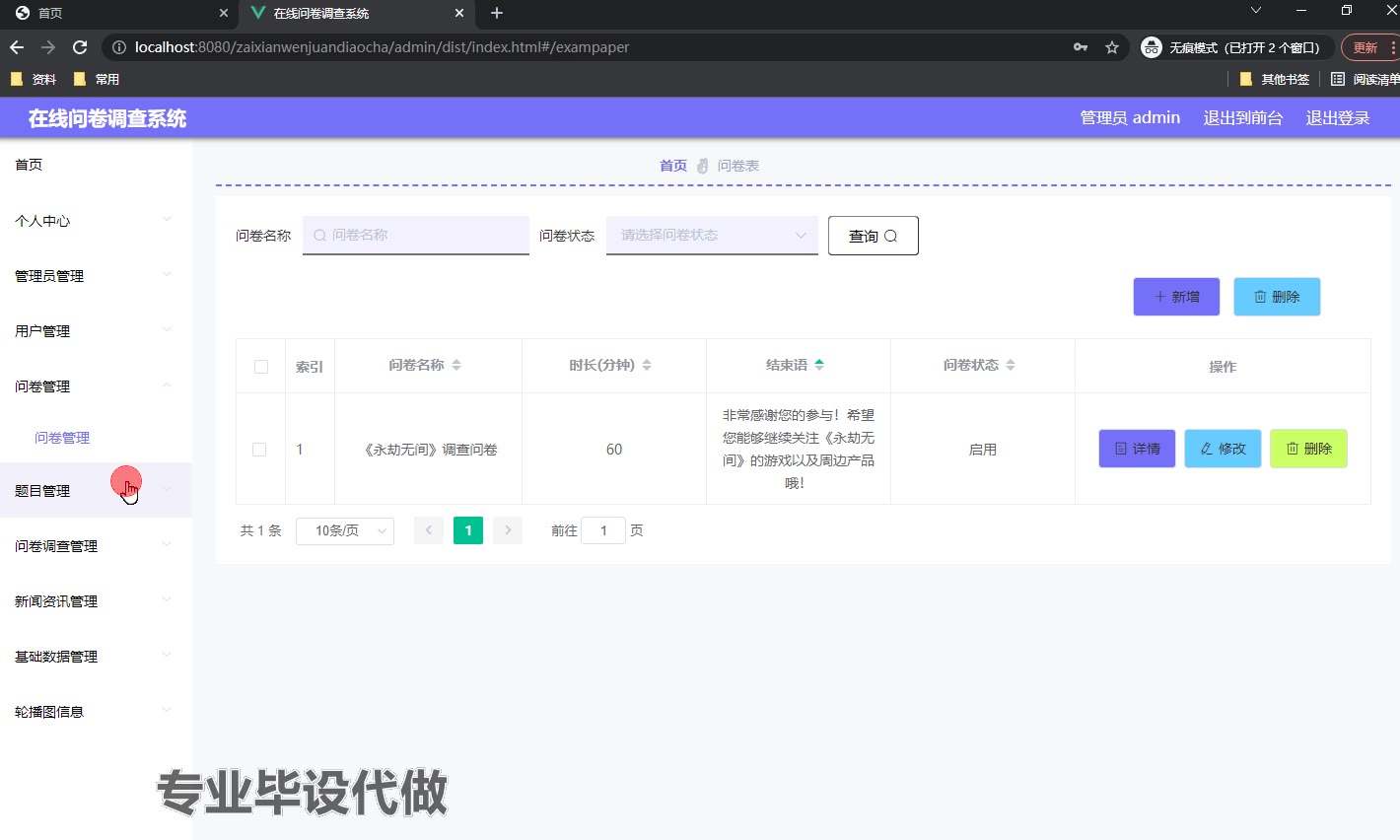Toggle the select-all checkbox in table header
This screenshot has width=1400, height=840.
pyautogui.click(x=261, y=367)
